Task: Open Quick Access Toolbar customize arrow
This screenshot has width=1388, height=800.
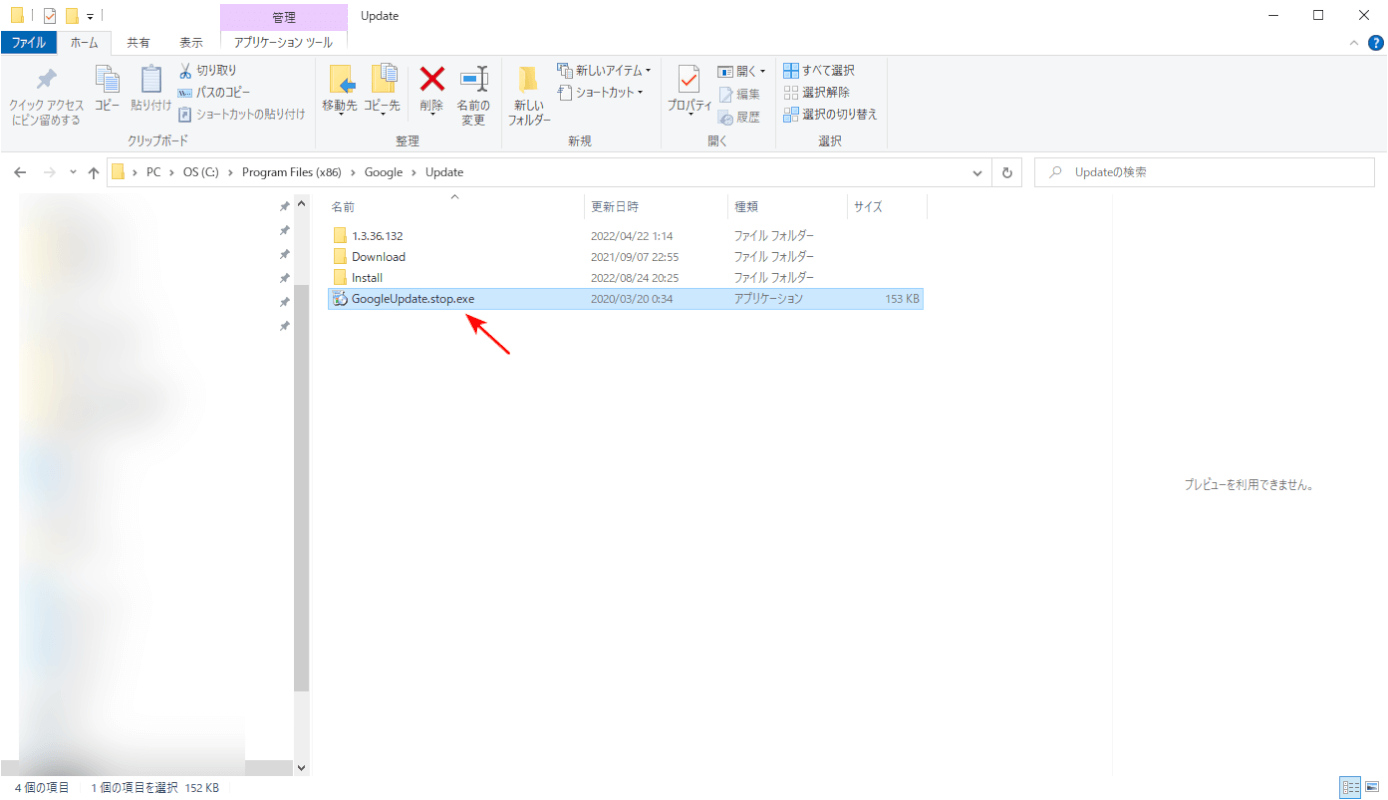Action: coord(91,16)
